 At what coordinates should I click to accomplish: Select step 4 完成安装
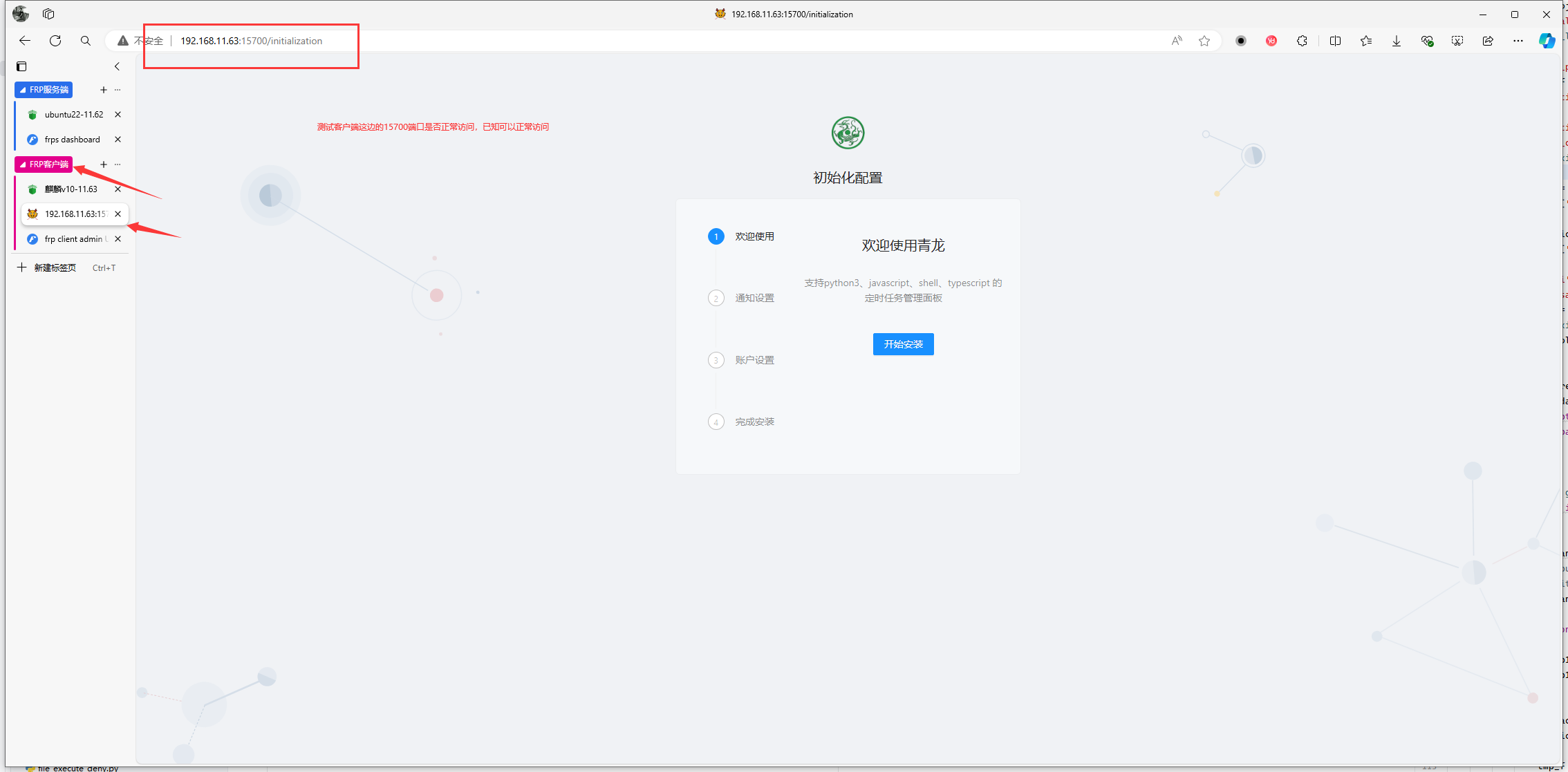[741, 422]
